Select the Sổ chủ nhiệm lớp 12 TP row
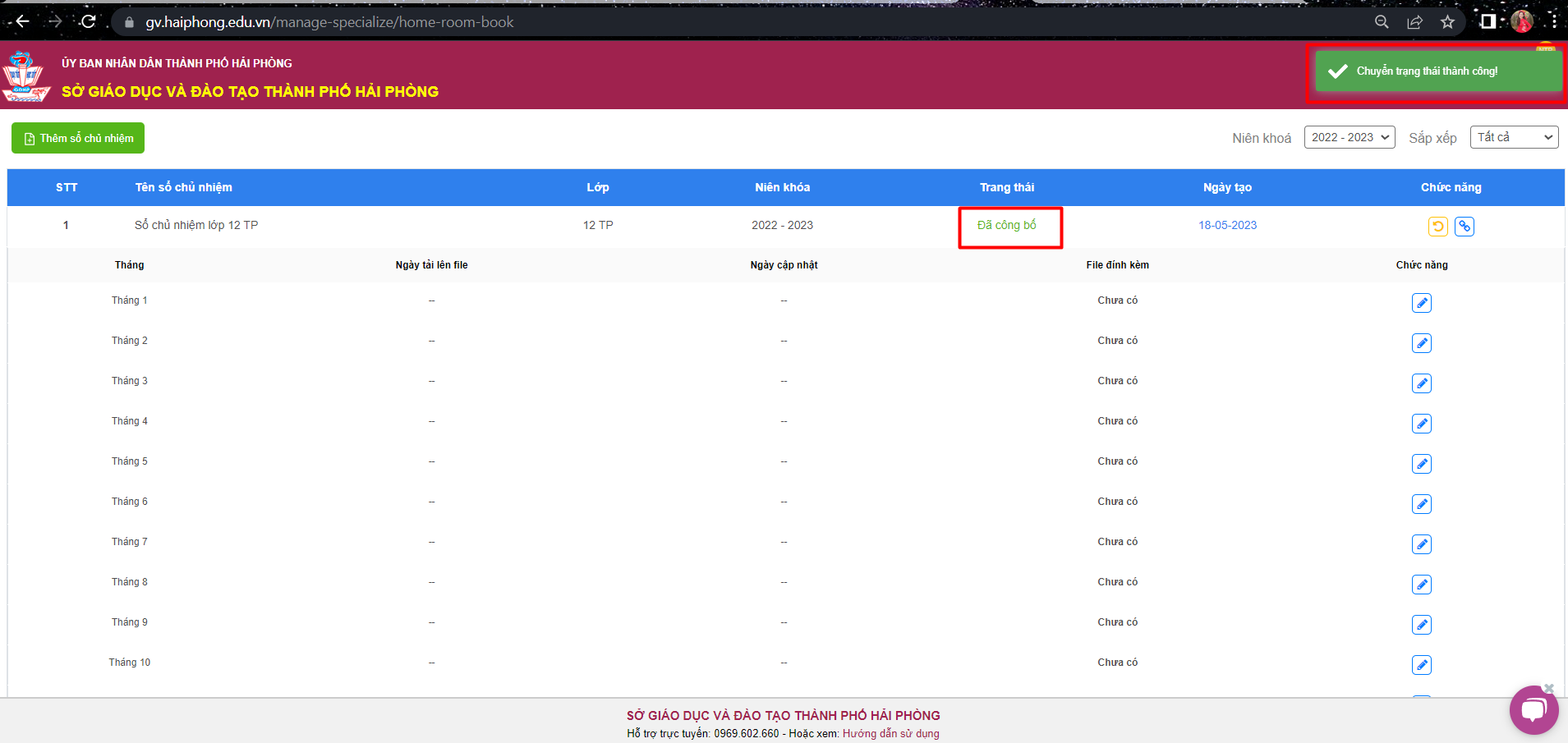The width and height of the screenshot is (1568, 743). (196, 225)
